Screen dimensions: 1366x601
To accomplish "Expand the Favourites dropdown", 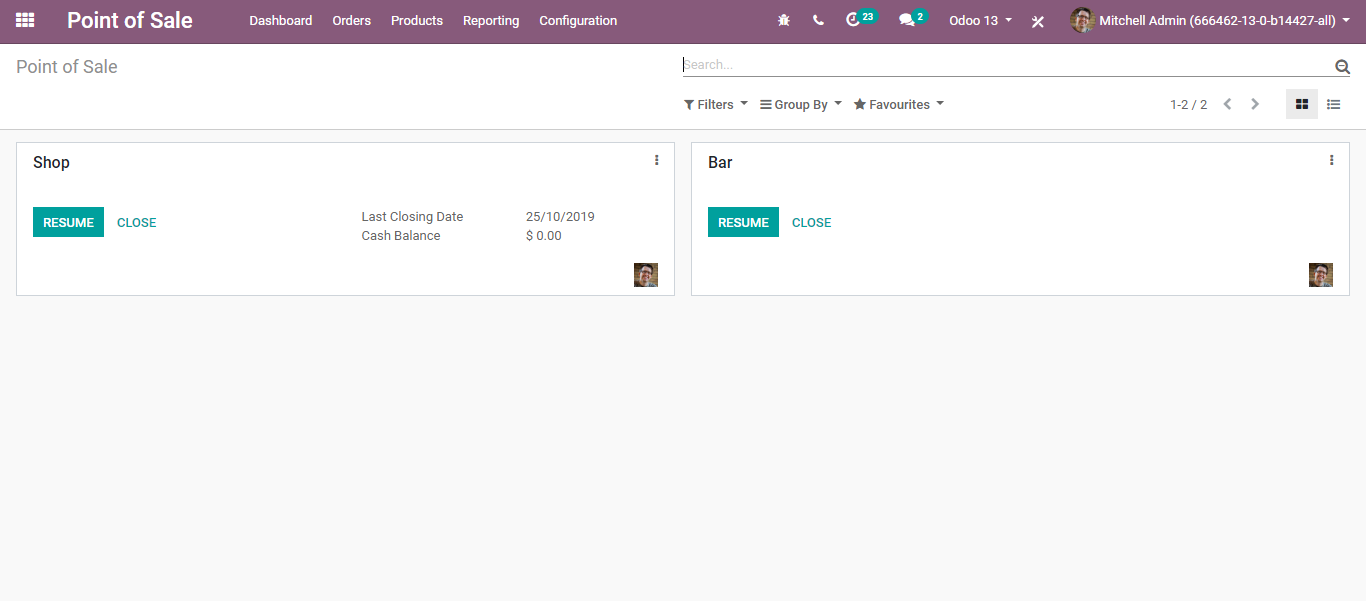I will tap(899, 104).
